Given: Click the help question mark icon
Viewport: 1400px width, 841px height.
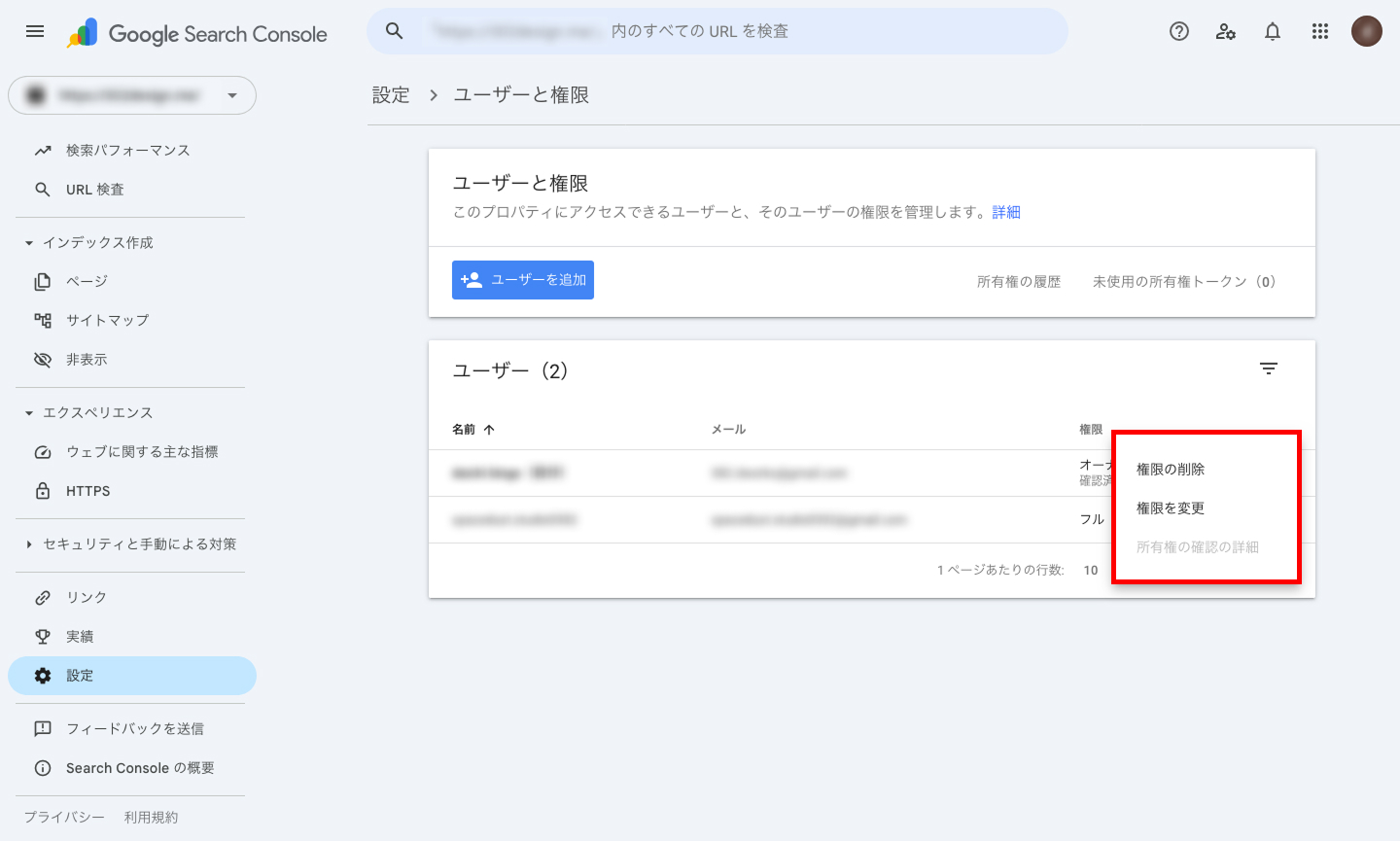Looking at the screenshot, I should click(1179, 31).
